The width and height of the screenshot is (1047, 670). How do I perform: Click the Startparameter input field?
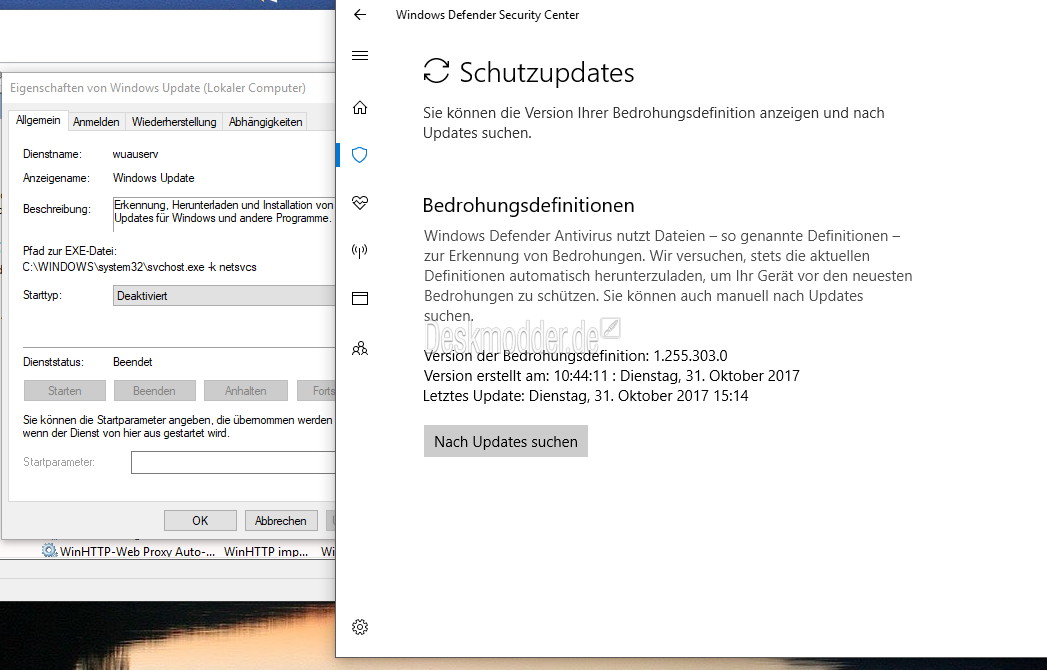click(233, 462)
